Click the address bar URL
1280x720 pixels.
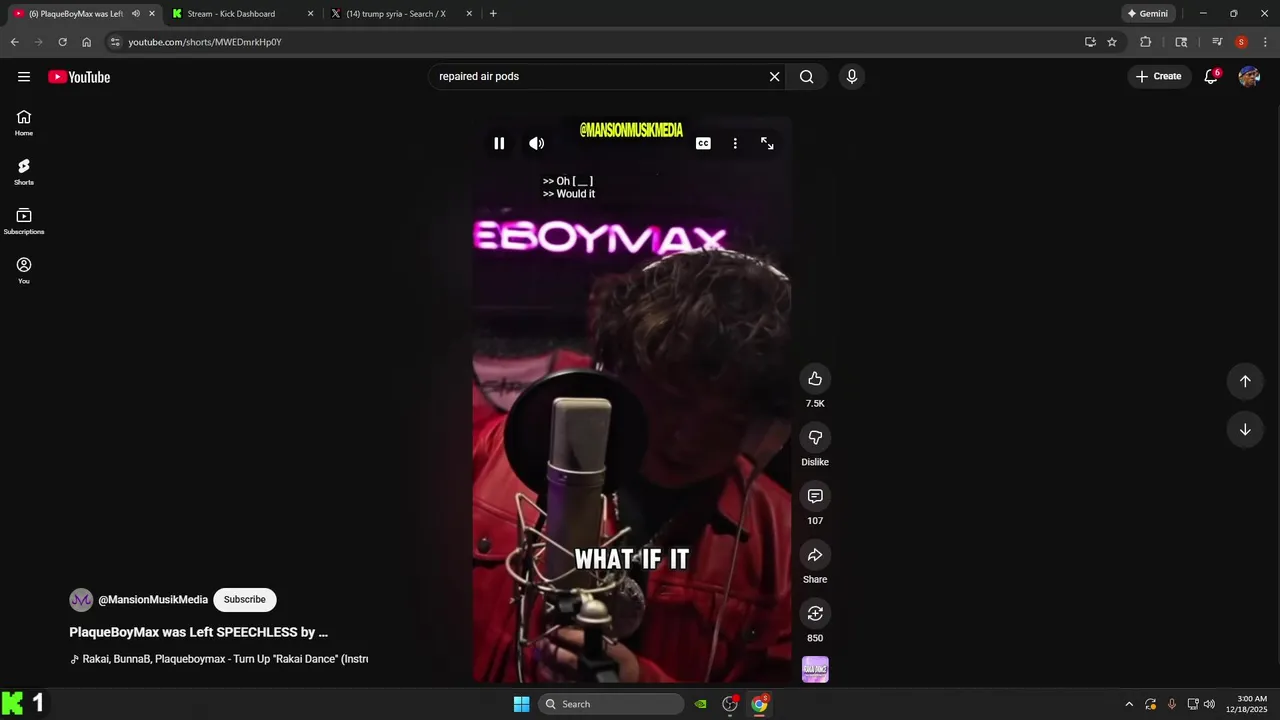(x=205, y=42)
